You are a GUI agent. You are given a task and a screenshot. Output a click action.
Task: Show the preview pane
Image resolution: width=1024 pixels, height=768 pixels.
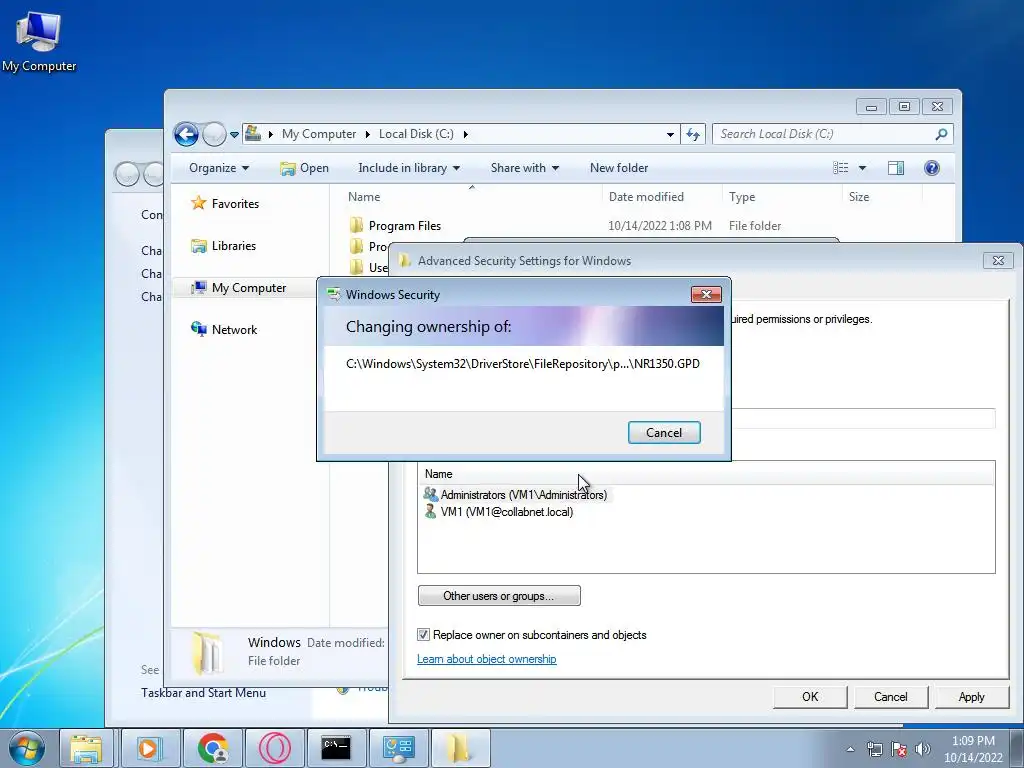pos(896,168)
